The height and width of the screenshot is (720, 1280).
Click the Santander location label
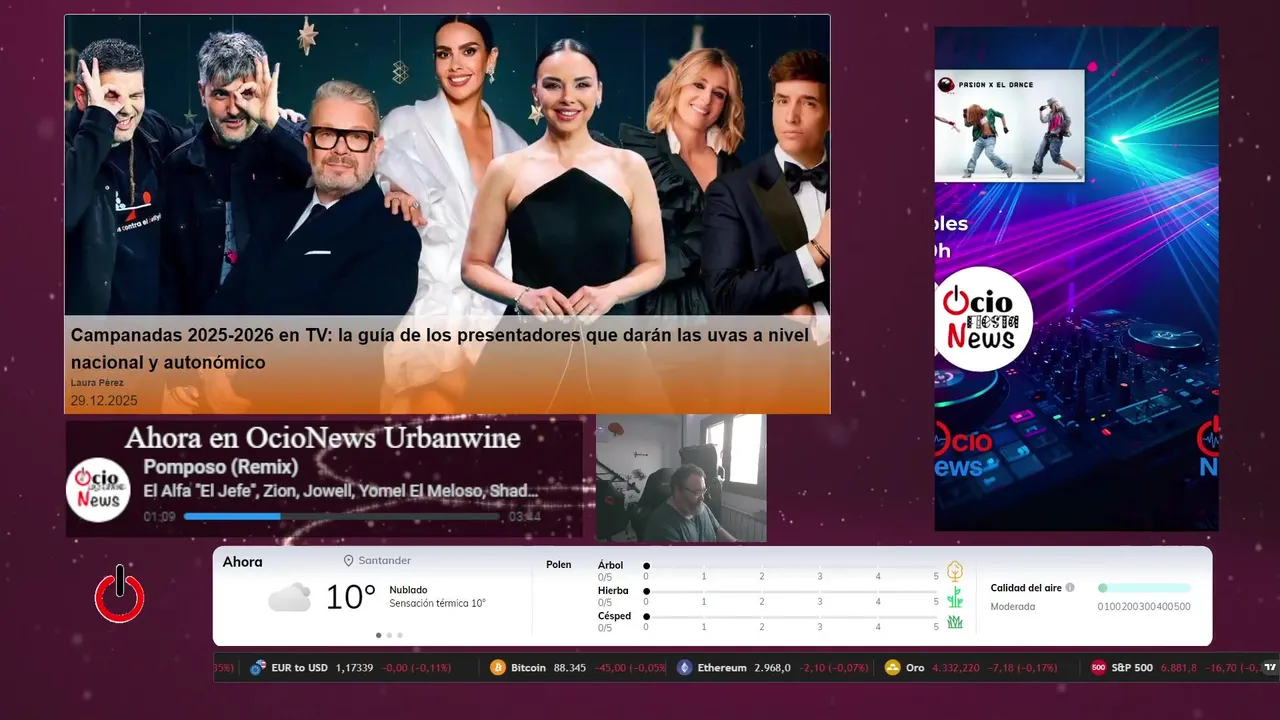(x=385, y=561)
